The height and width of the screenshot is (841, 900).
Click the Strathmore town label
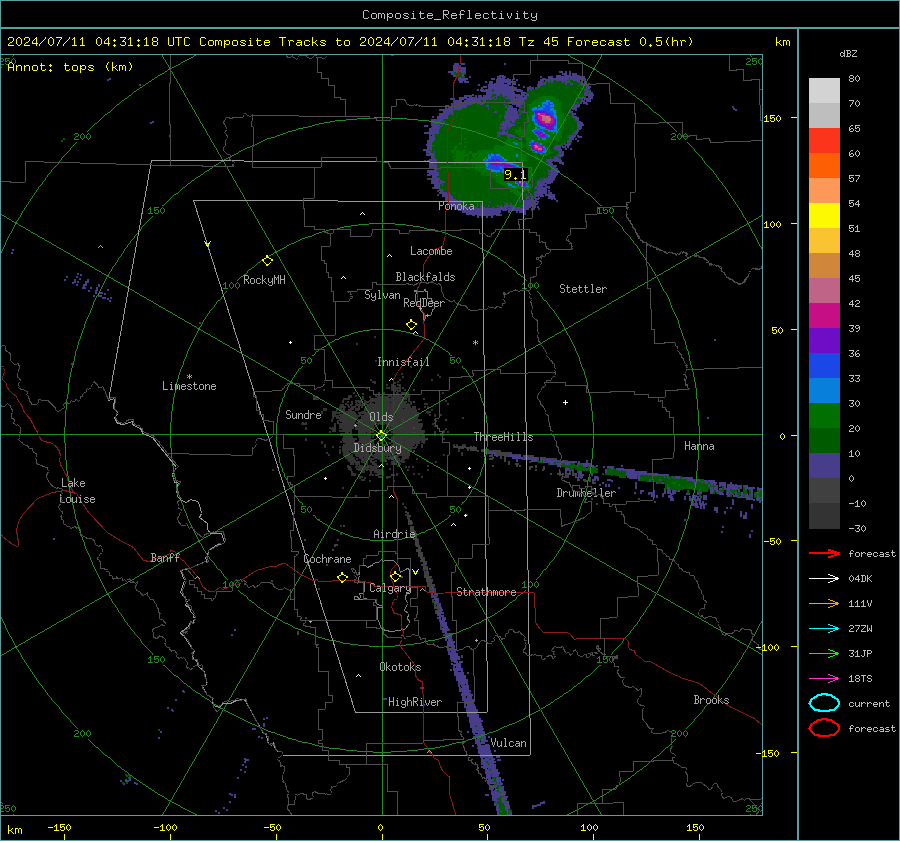click(486, 592)
